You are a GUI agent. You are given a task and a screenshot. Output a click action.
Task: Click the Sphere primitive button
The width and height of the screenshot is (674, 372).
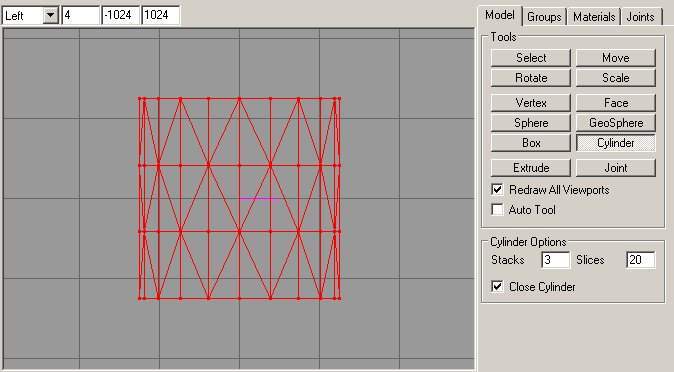click(531, 123)
